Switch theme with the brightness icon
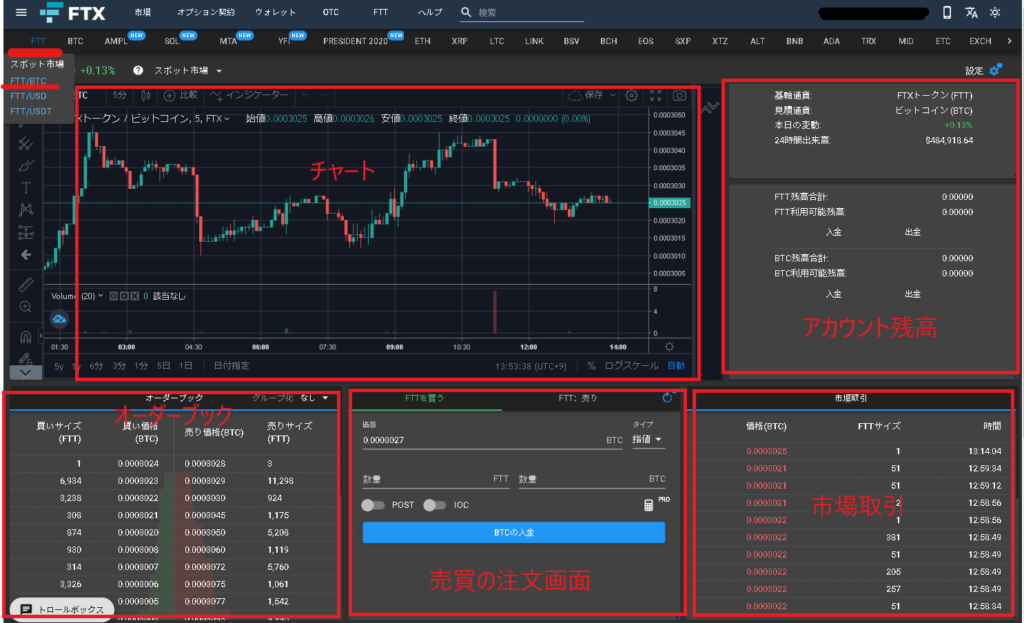Viewport: 1024px width, 623px height. [995, 12]
